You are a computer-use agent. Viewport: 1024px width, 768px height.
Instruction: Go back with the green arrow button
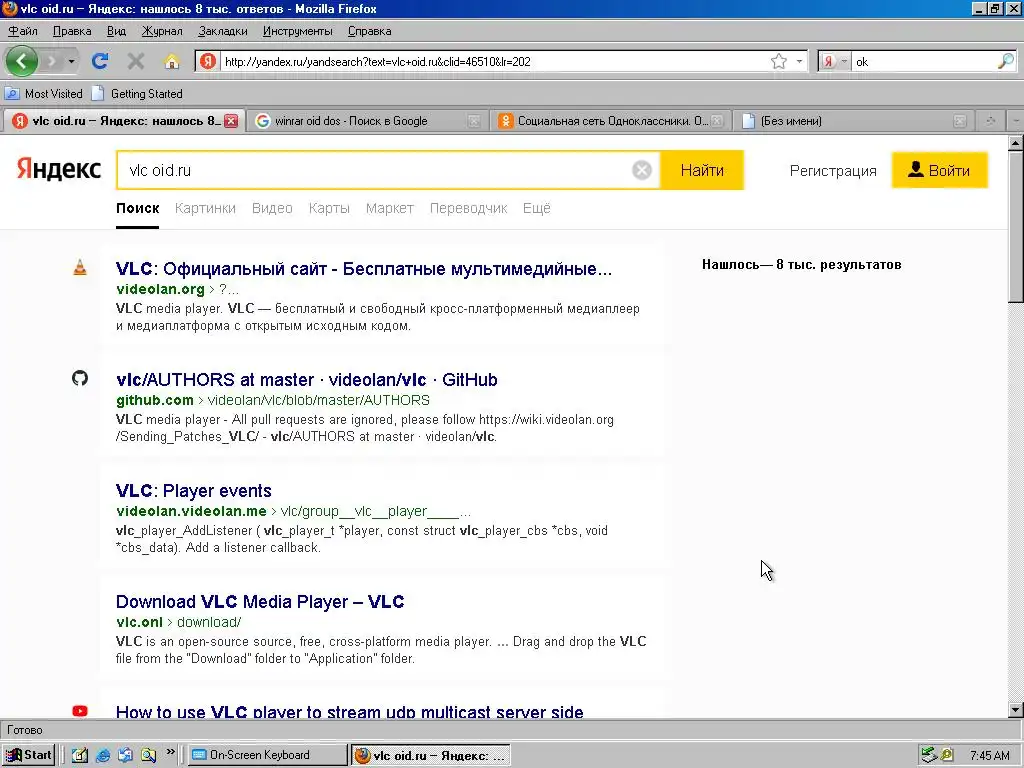pos(22,61)
